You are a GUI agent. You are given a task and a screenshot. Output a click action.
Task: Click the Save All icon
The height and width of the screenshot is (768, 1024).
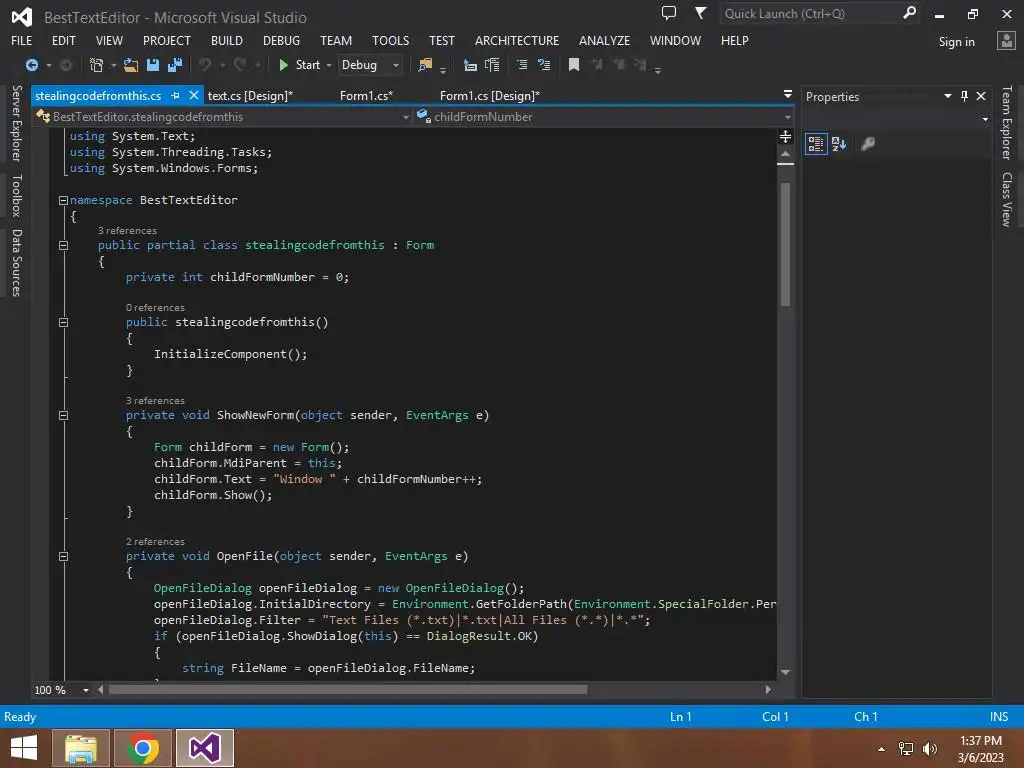175,65
